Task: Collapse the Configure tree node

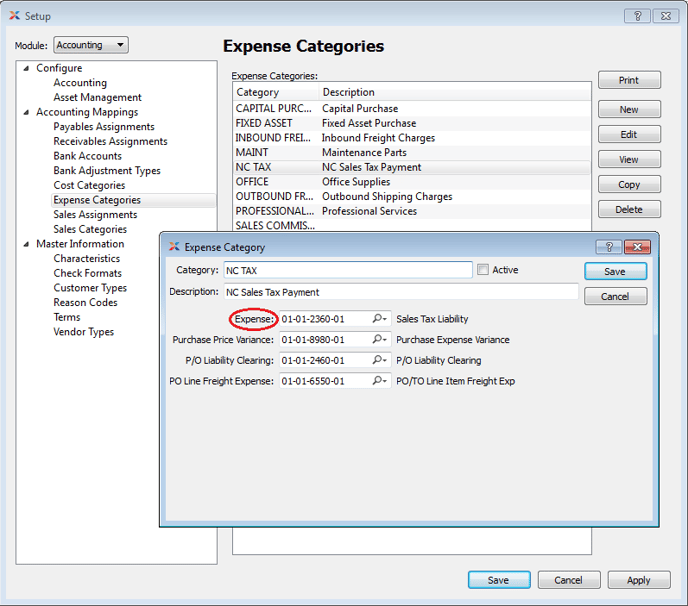Action: click(26, 68)
